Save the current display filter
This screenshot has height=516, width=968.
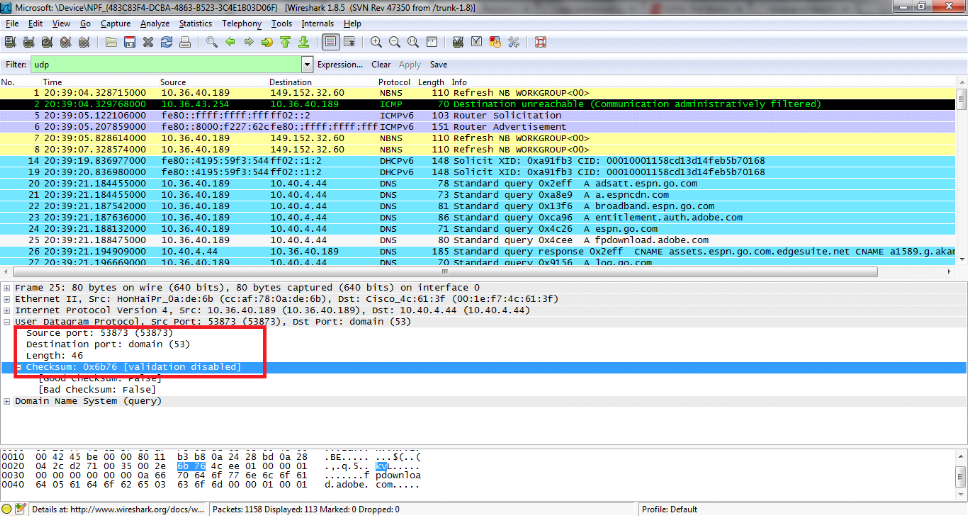click(438, 64)
